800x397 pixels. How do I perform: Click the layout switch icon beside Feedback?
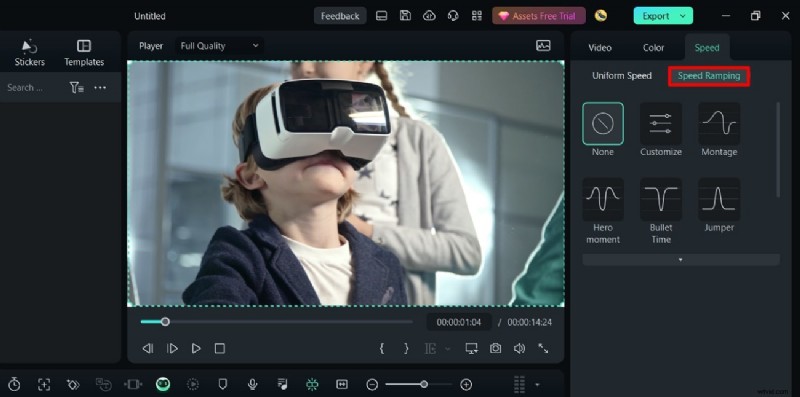tap(381, 16)
